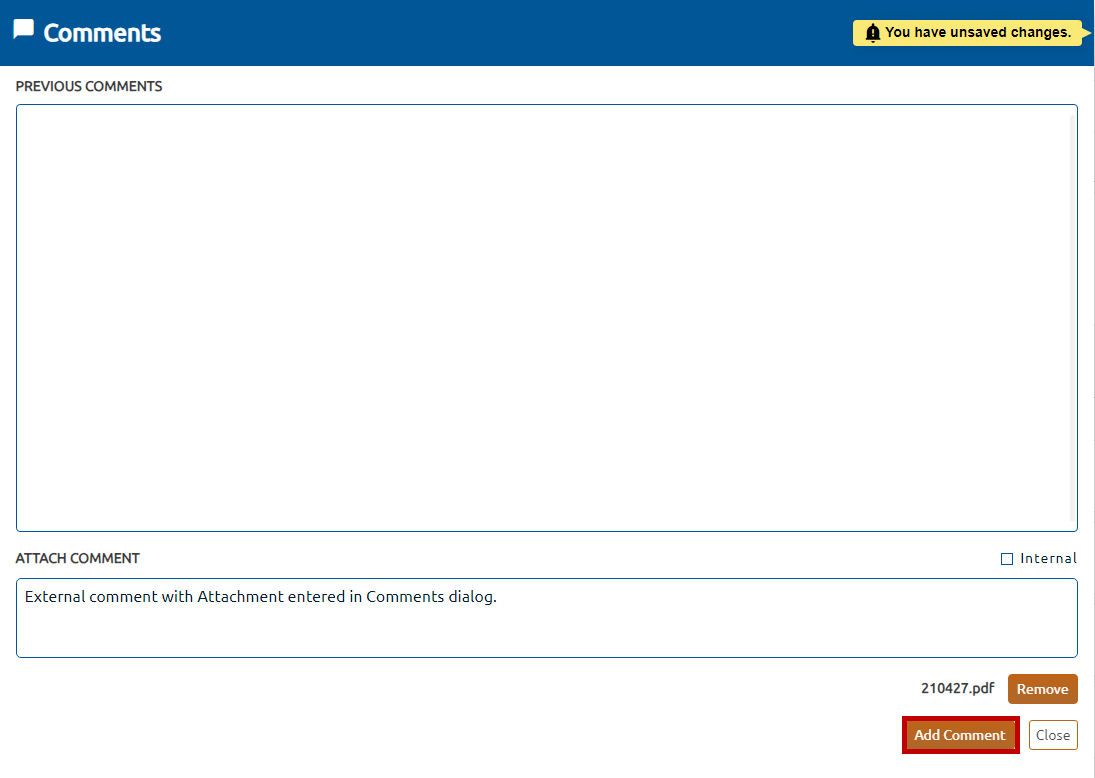Click the bell icon in the unsaved changes notice
The width and height of the screenshot is (1095, 778).
[x=872, y=33]
